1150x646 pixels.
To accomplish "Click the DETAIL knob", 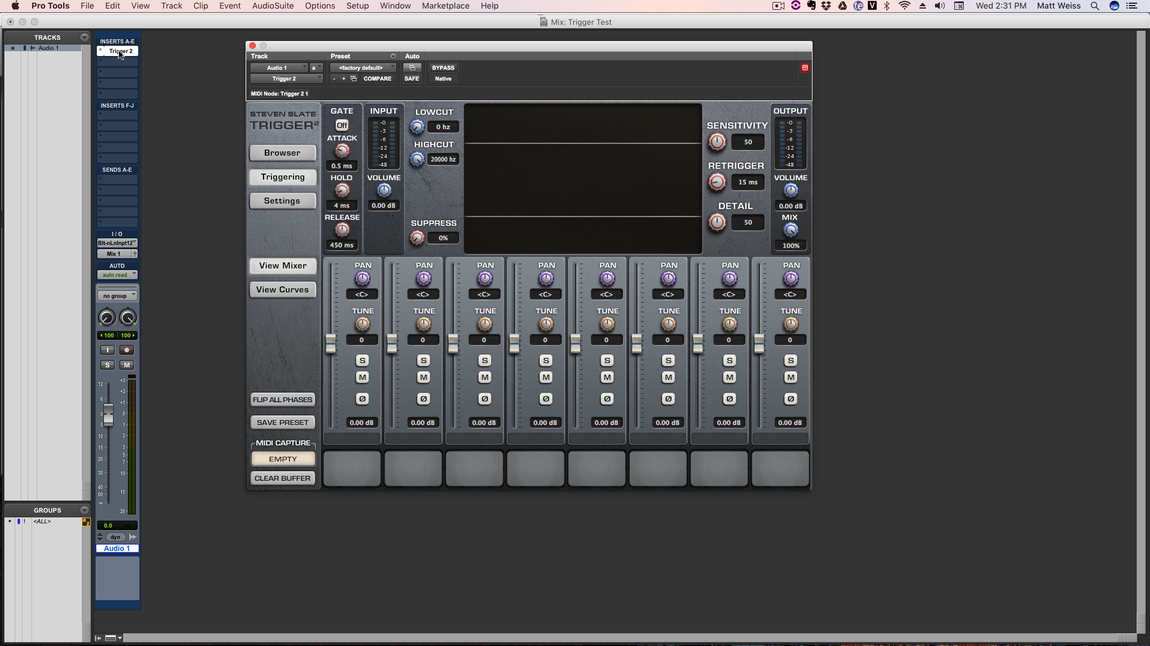I will pyautogui.click(x=717, y=222).
